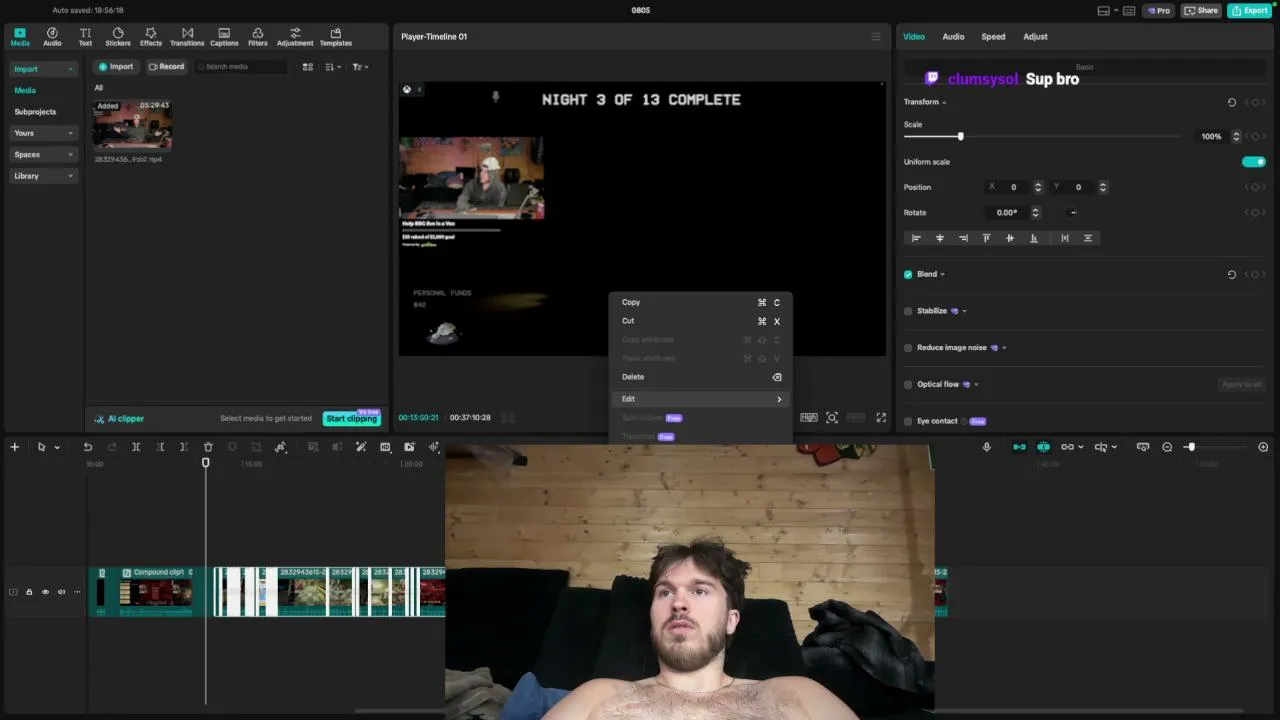
Task: Open the selection tool dropdown arrow
Action: (x=57, y=448)
